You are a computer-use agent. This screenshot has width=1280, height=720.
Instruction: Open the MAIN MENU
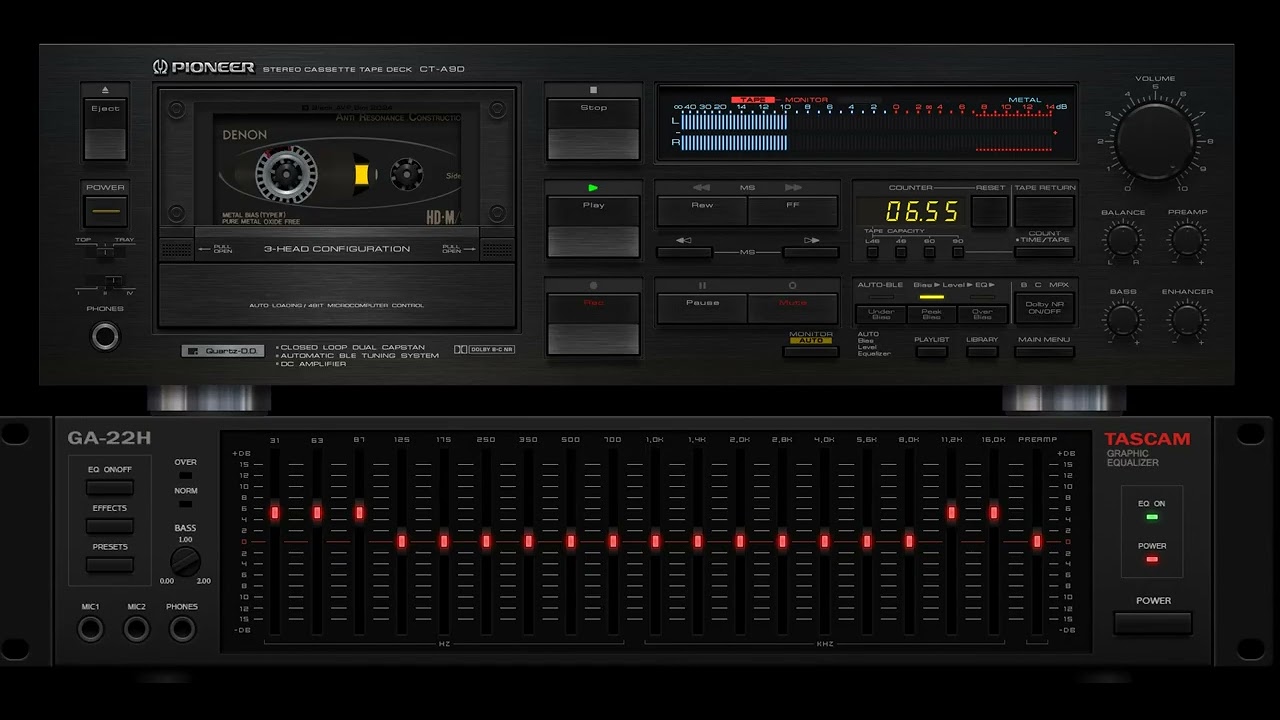pos(1045,351)
